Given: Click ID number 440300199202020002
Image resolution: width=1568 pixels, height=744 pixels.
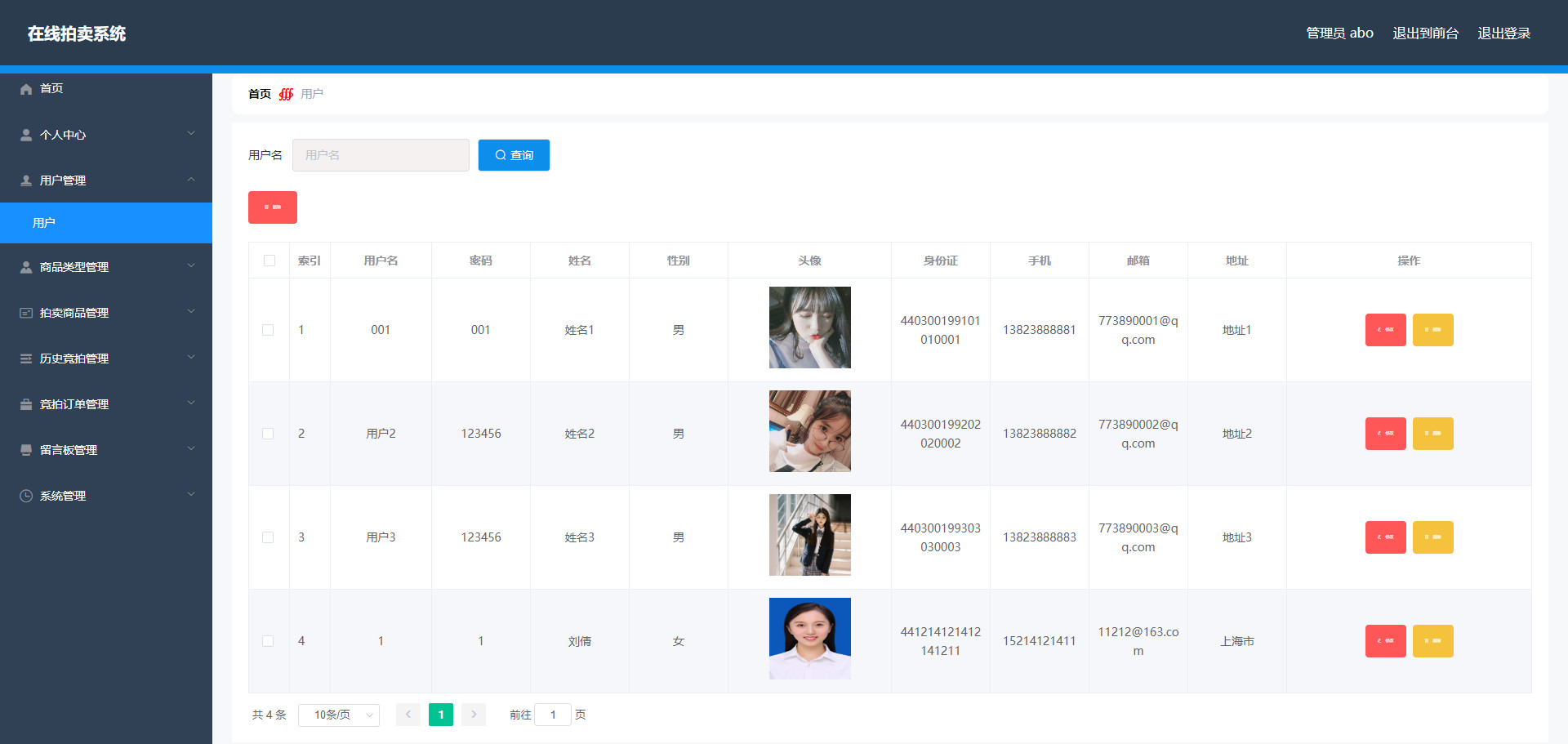Looking at the screenshot, I should (x=941, y=434).
